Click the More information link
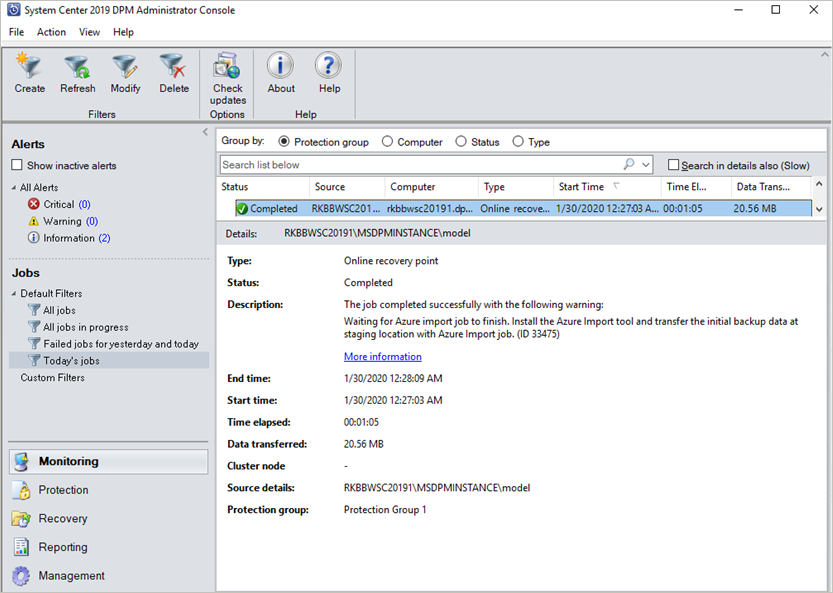Image resolution: width=833 pixels, height=593 pixels. (382, 356)
